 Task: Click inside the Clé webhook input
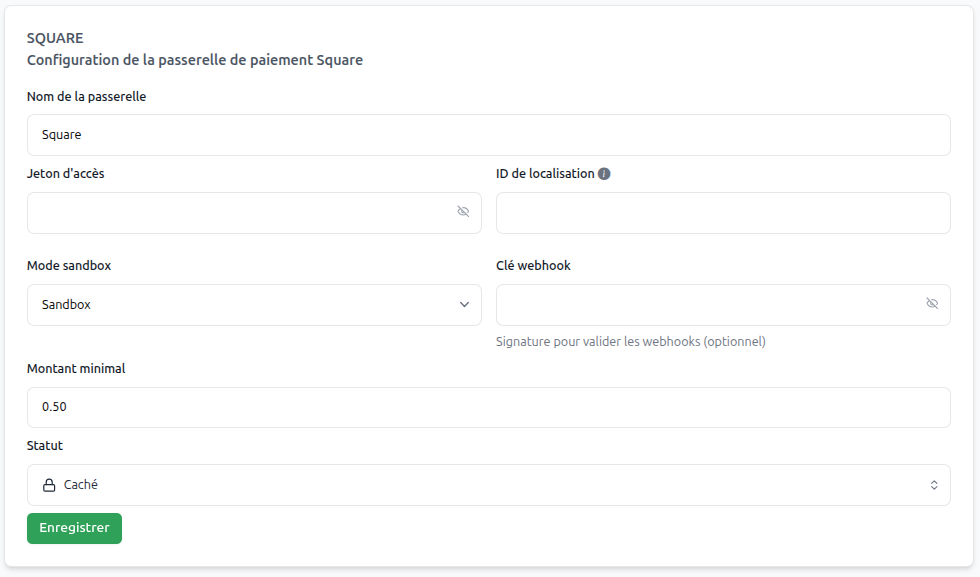706,305
